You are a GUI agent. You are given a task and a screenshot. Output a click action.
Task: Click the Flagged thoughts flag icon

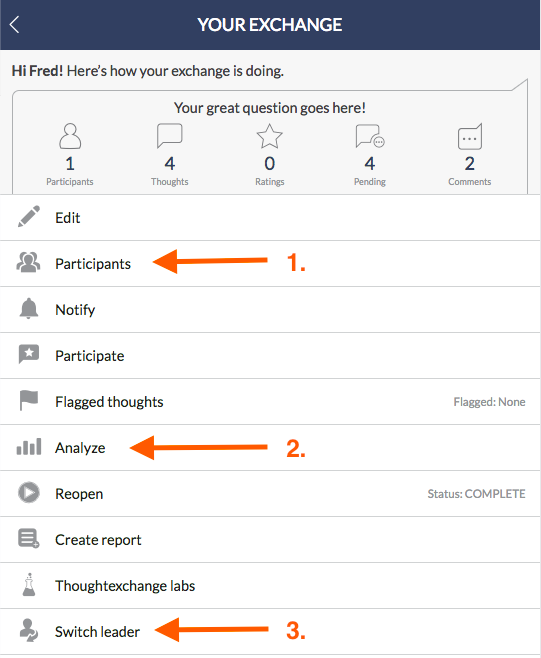pos(29,400)
